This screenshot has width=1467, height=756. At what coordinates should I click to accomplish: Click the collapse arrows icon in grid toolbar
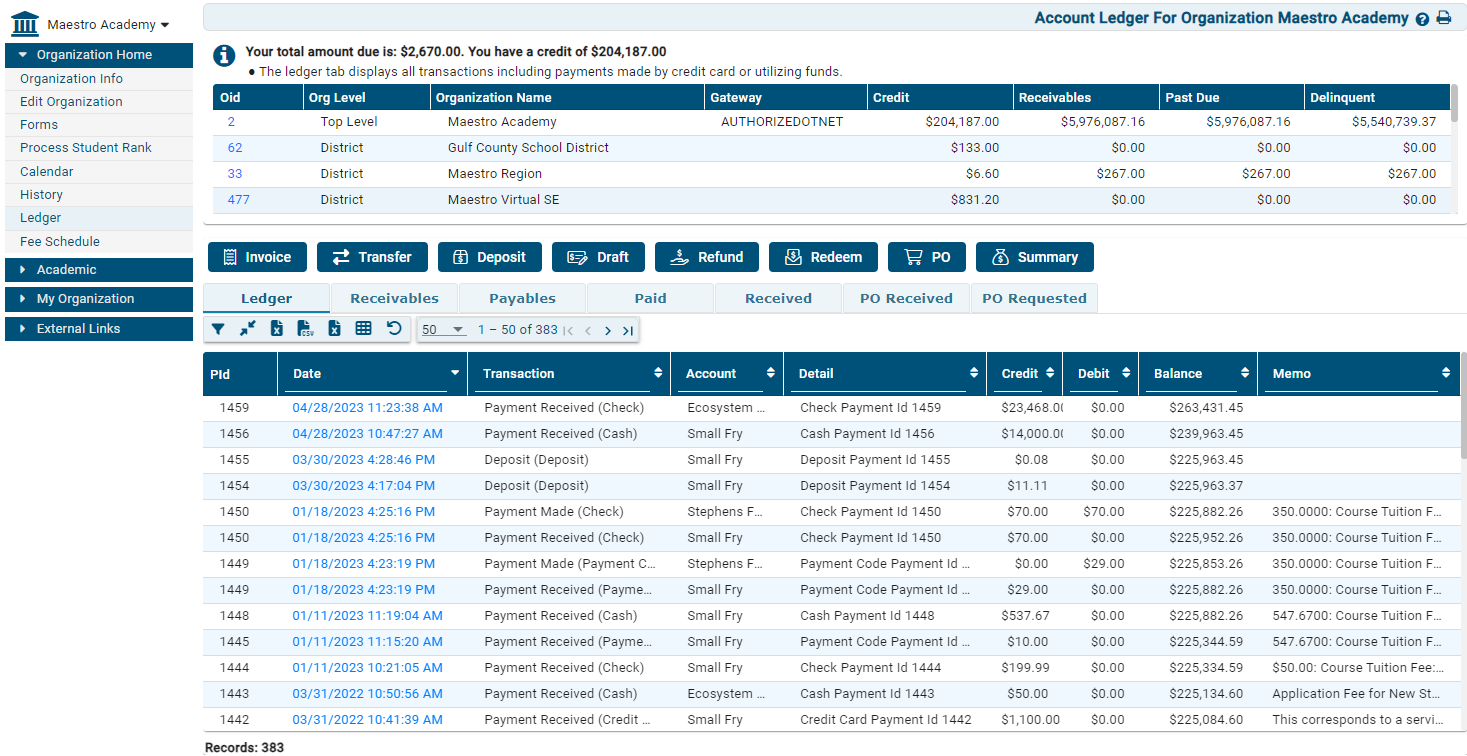tap(247, 329)
